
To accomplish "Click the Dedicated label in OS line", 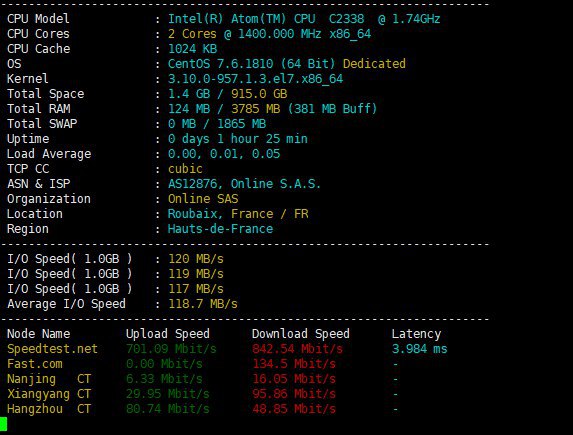I will [x=374, y=64].
